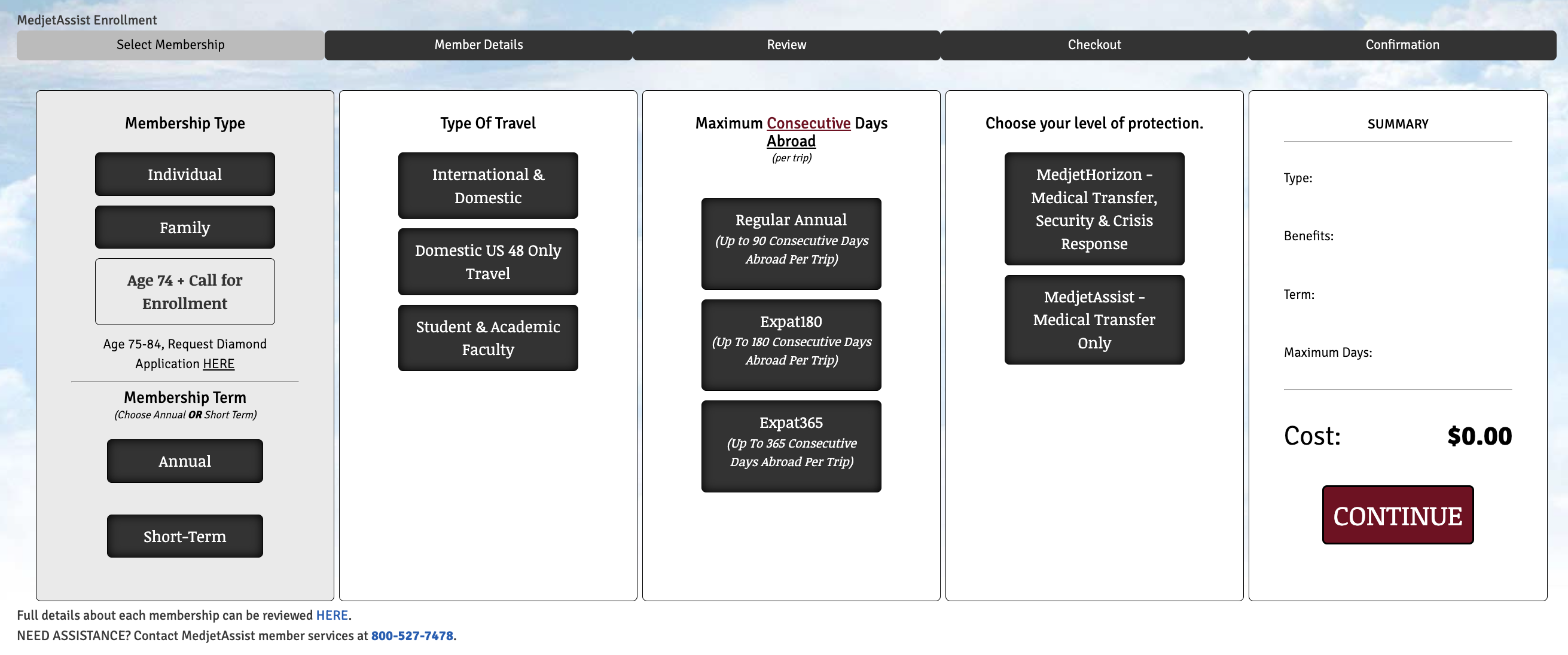The height and width of the screenshot is (655, 1568).
Task: Pick Regular Annual 90 consecutive days
Action: 791,244
